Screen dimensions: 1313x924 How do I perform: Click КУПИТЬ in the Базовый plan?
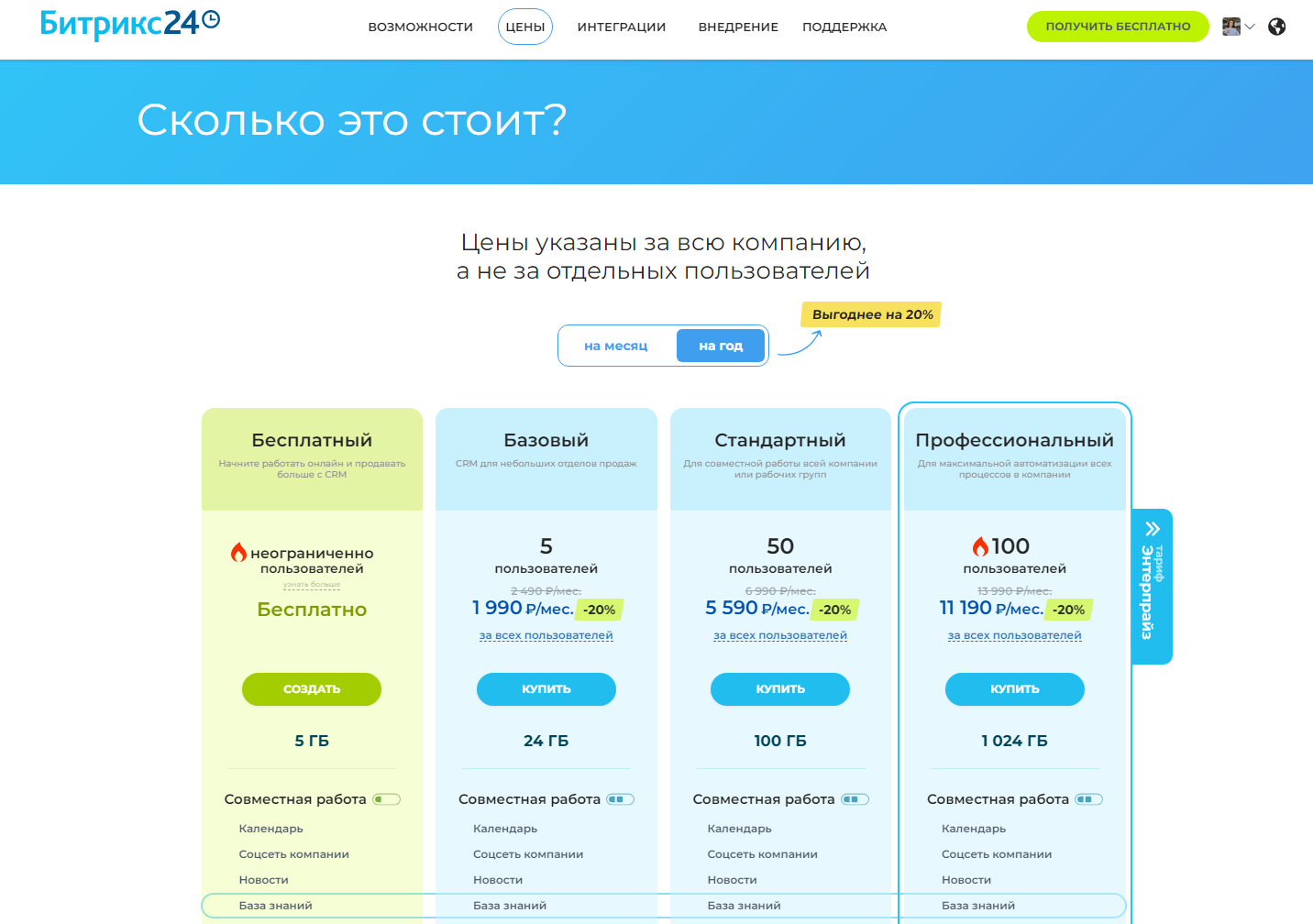click(546, 689)
